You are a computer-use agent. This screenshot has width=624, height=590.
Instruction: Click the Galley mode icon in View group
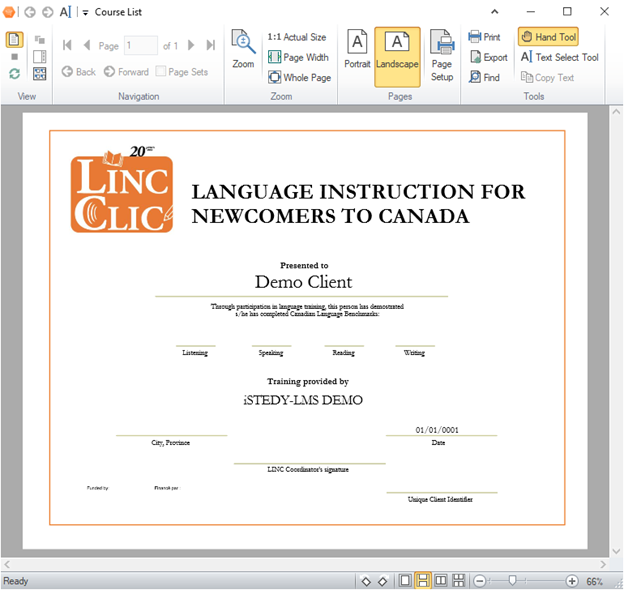39,40
